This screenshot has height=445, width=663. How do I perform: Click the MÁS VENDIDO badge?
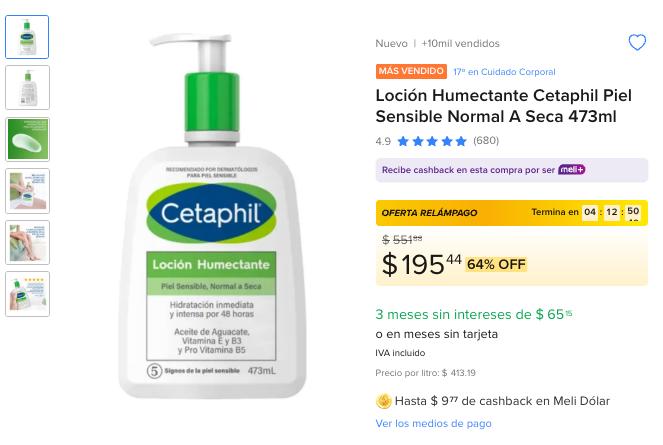[411, 71]
